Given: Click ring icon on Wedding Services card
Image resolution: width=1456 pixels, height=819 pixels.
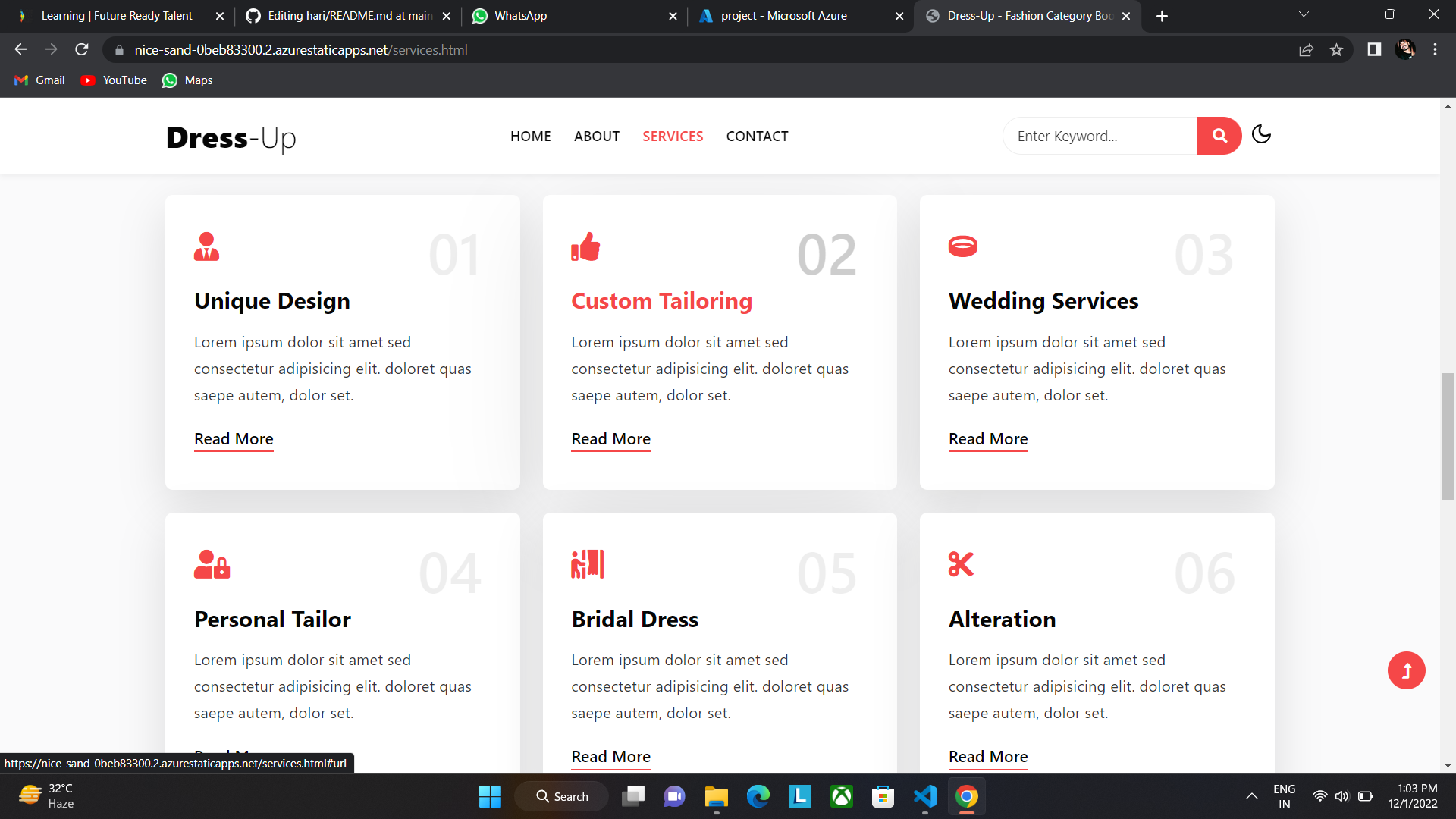Looking at the screenshot, I should tap(962, 246).
